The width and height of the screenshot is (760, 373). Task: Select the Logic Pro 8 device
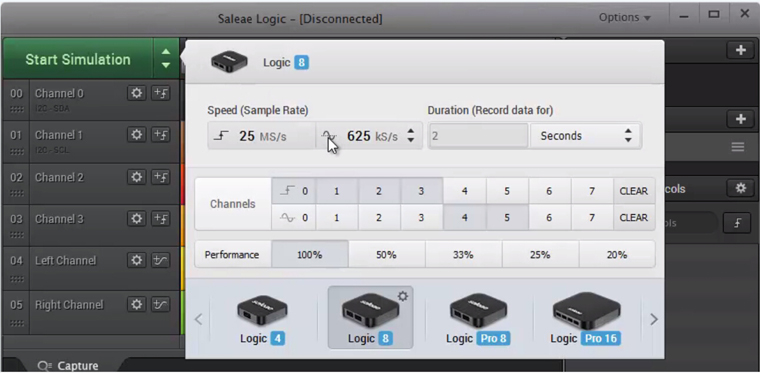pos(478,318)
